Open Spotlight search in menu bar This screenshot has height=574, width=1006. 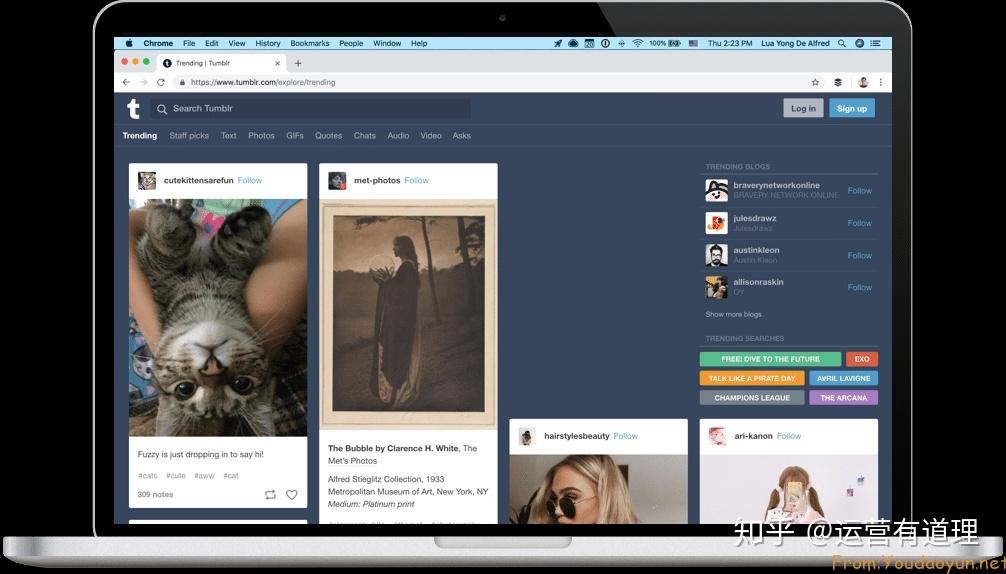tap(842, 43)
